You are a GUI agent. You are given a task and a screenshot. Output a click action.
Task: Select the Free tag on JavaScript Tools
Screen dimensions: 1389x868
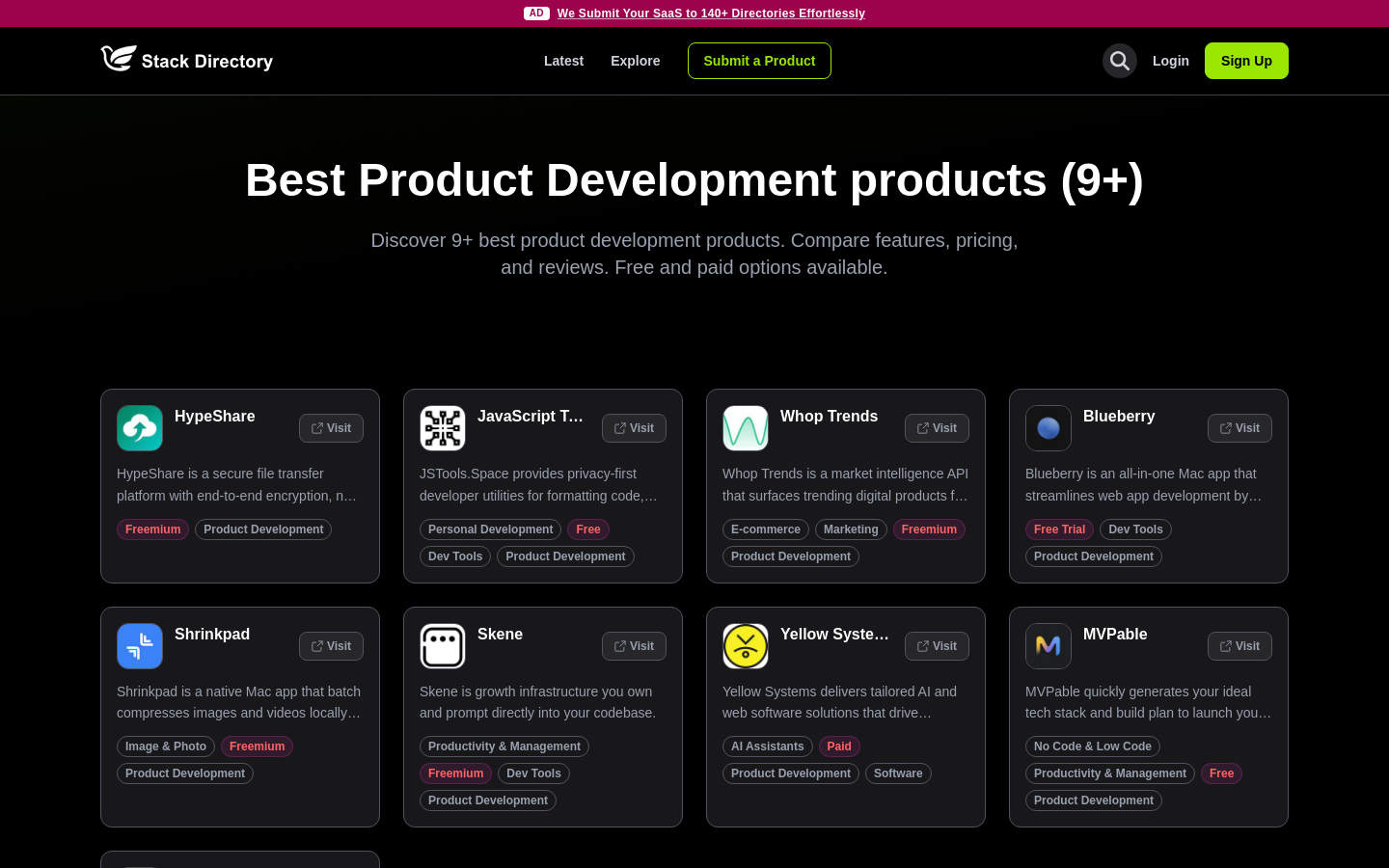coord(588,529)
